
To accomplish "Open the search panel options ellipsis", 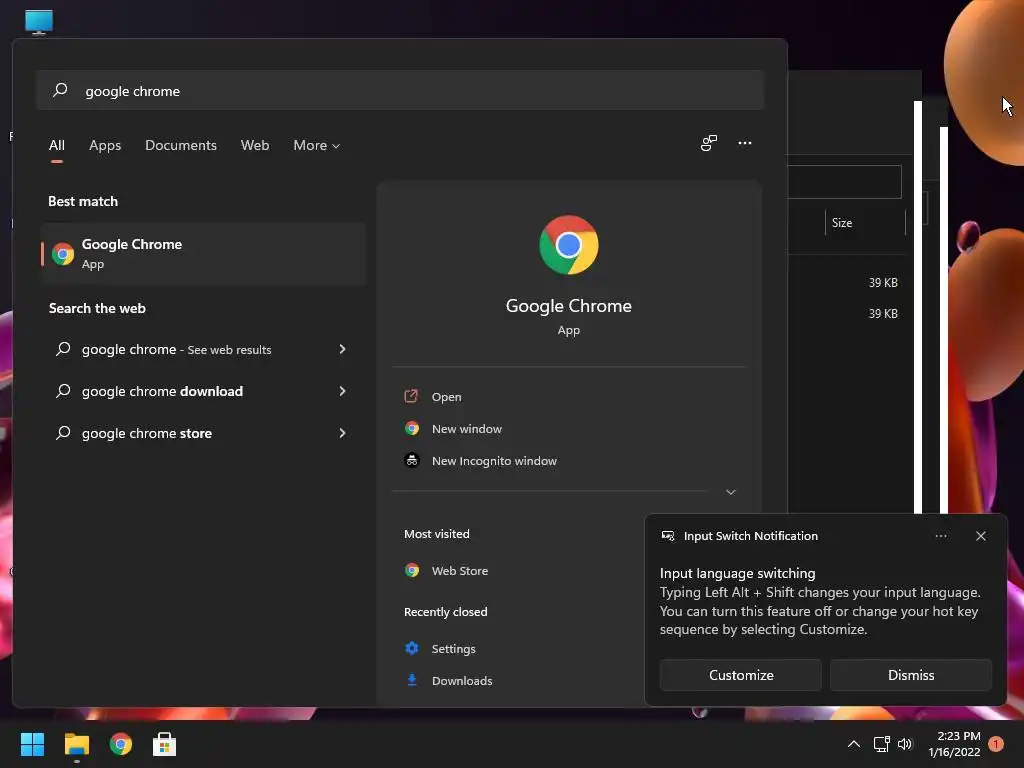I will point(745,143).
